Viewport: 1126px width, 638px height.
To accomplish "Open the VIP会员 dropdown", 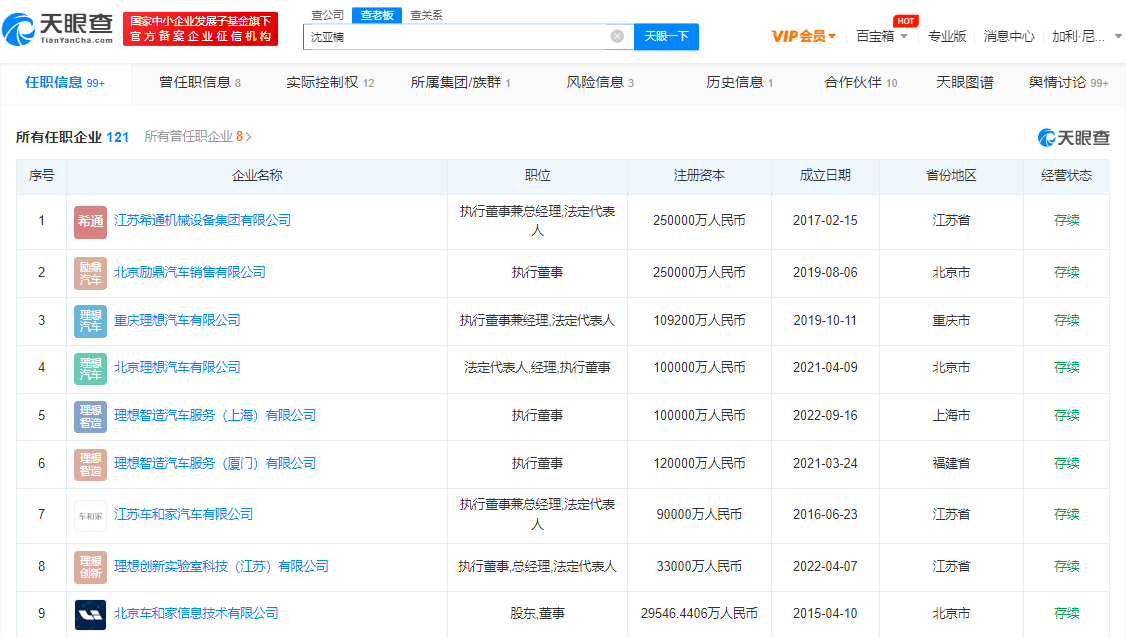I will coord(804,36).
